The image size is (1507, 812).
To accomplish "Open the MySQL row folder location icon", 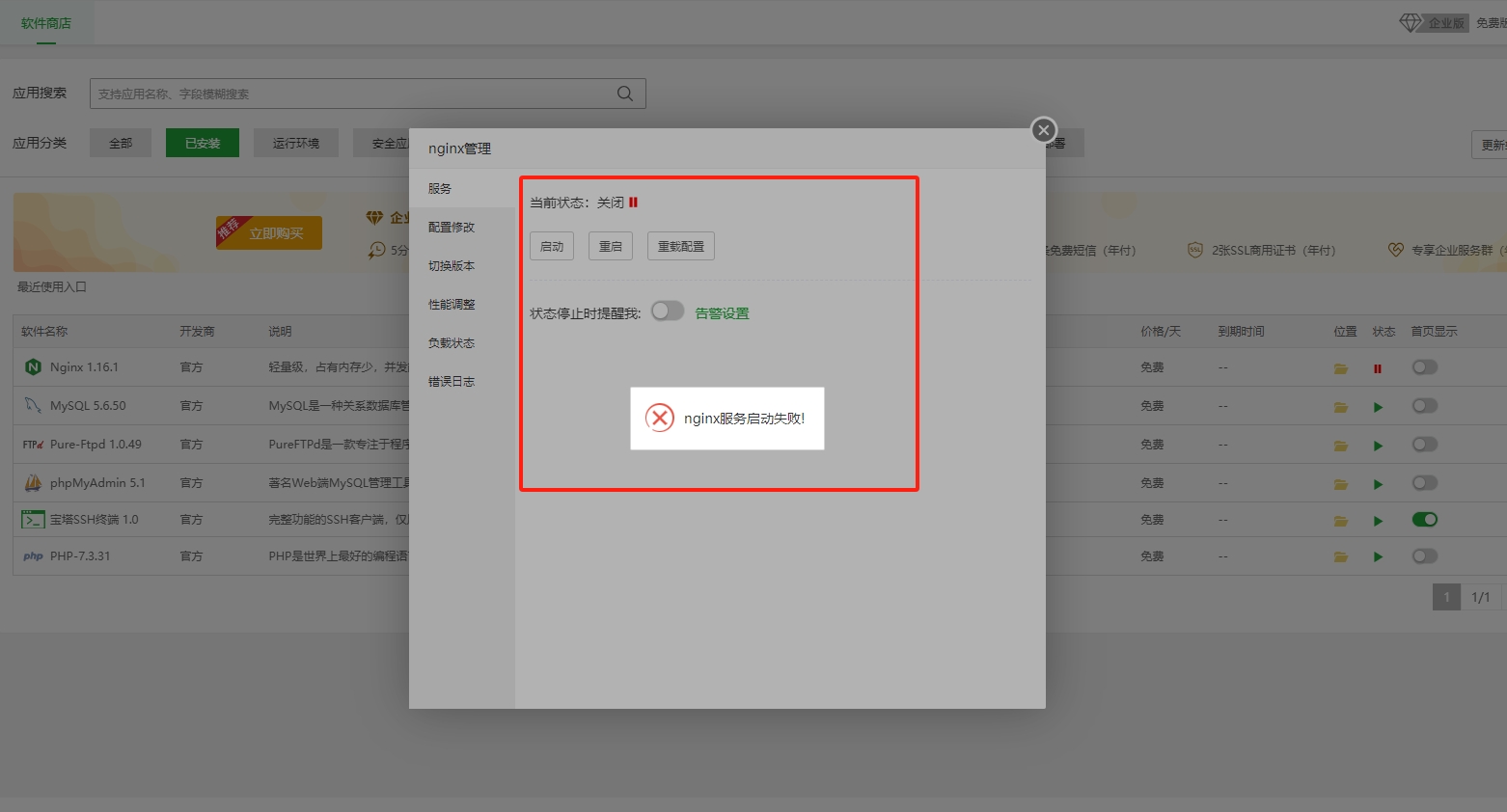I will pos(1341,407).
